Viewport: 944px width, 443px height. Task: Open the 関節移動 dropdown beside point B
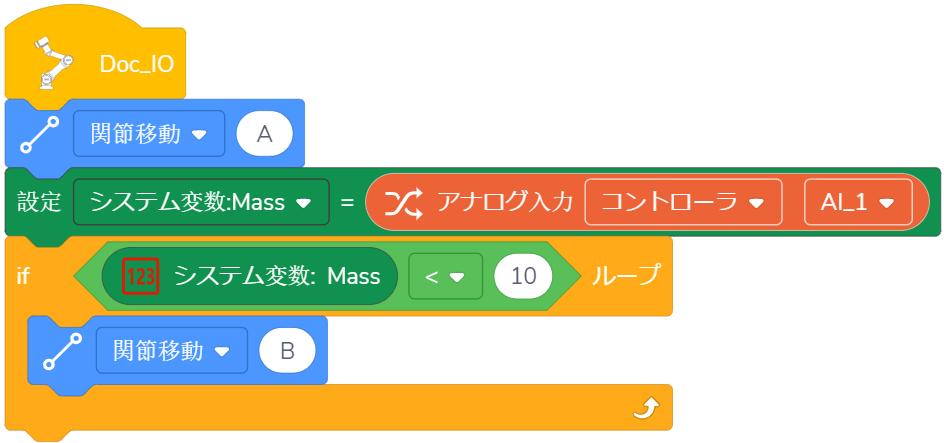(x=171, y=350)
